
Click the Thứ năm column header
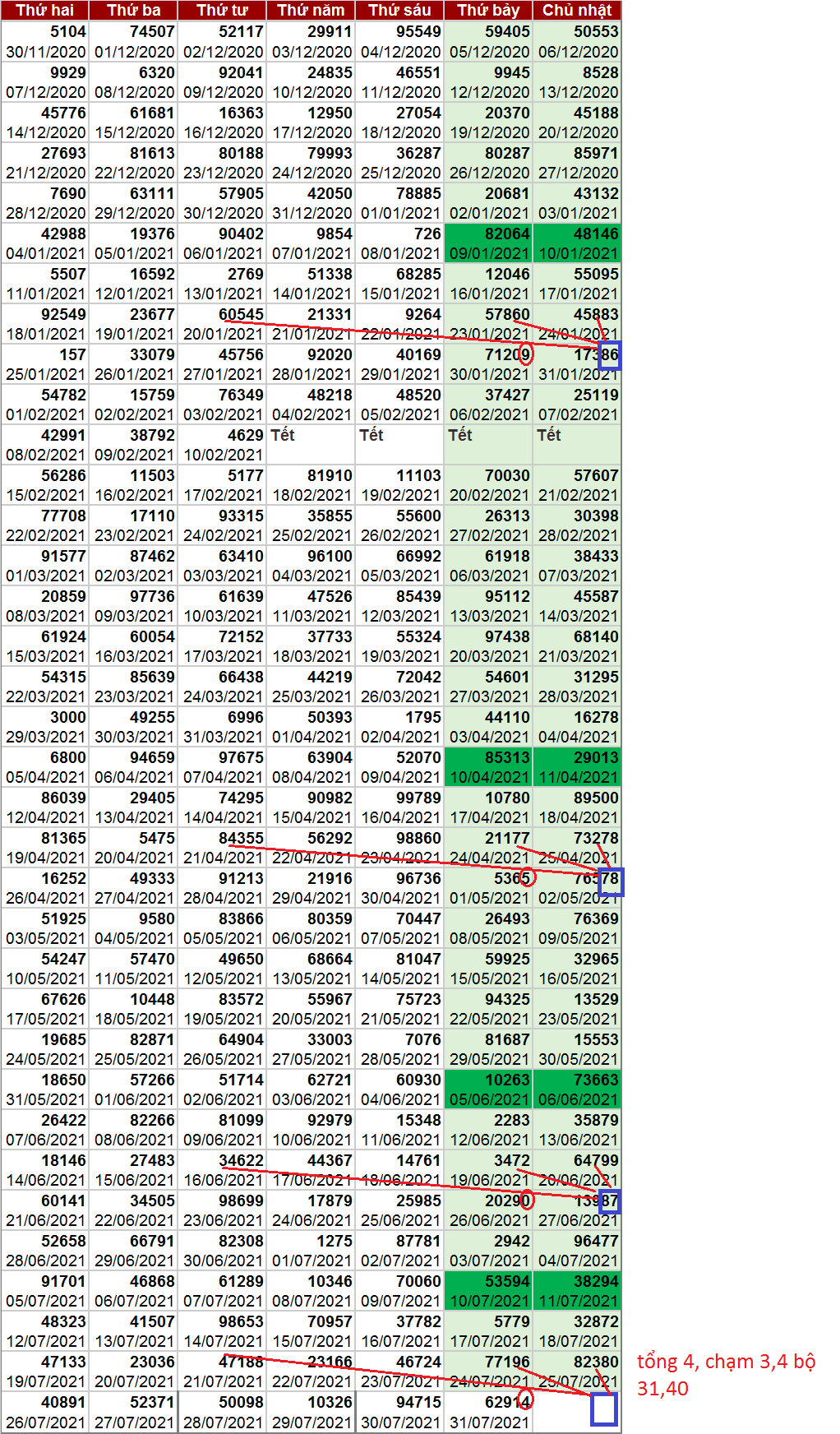click(x=311, y=10)
